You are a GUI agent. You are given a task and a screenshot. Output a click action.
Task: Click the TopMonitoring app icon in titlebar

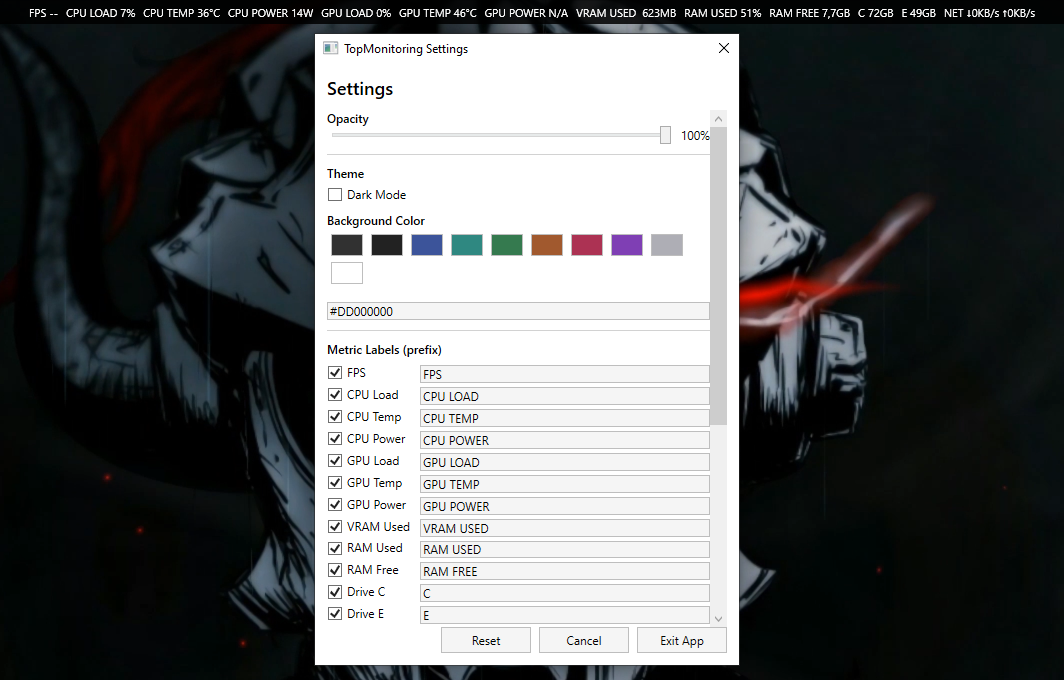coord(330,47)
